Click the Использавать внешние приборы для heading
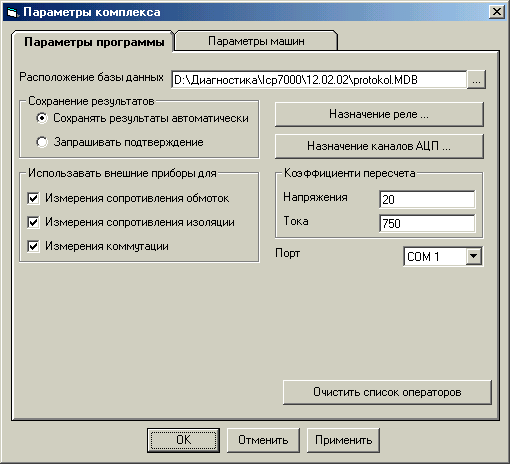Screen dimensions: 510x464 [122, 173]
